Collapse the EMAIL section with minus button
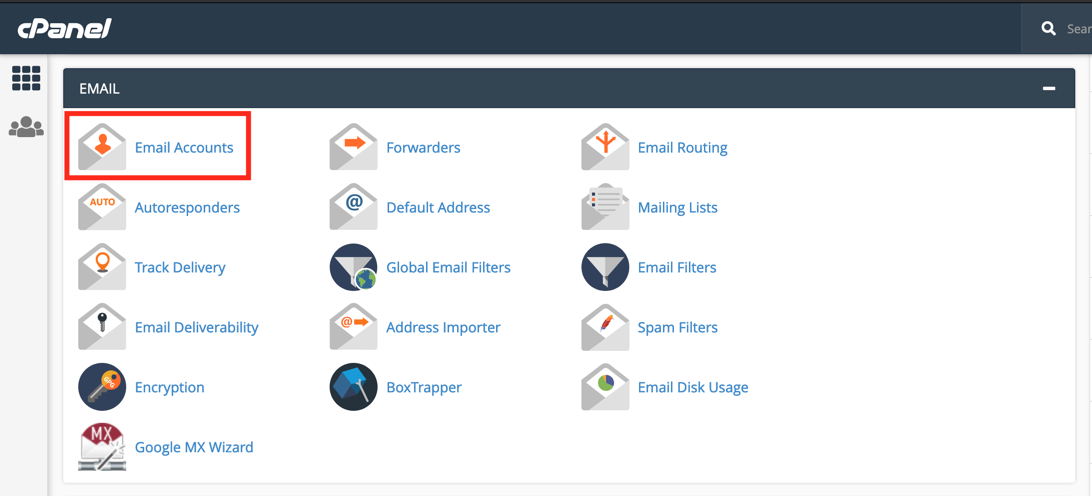Screen dimensions: 1092x496 [x=1049, y=88]
